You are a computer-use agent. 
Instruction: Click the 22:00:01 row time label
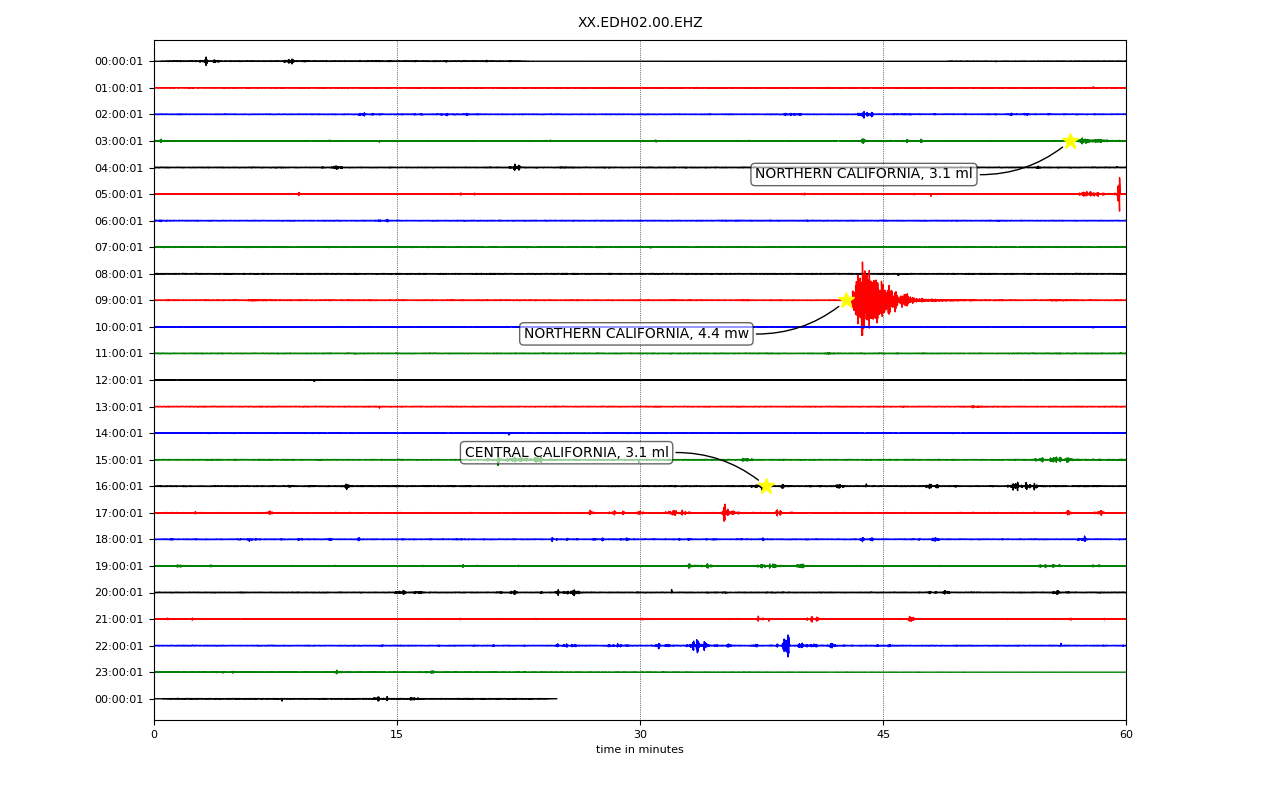click(x=119, y=646)
